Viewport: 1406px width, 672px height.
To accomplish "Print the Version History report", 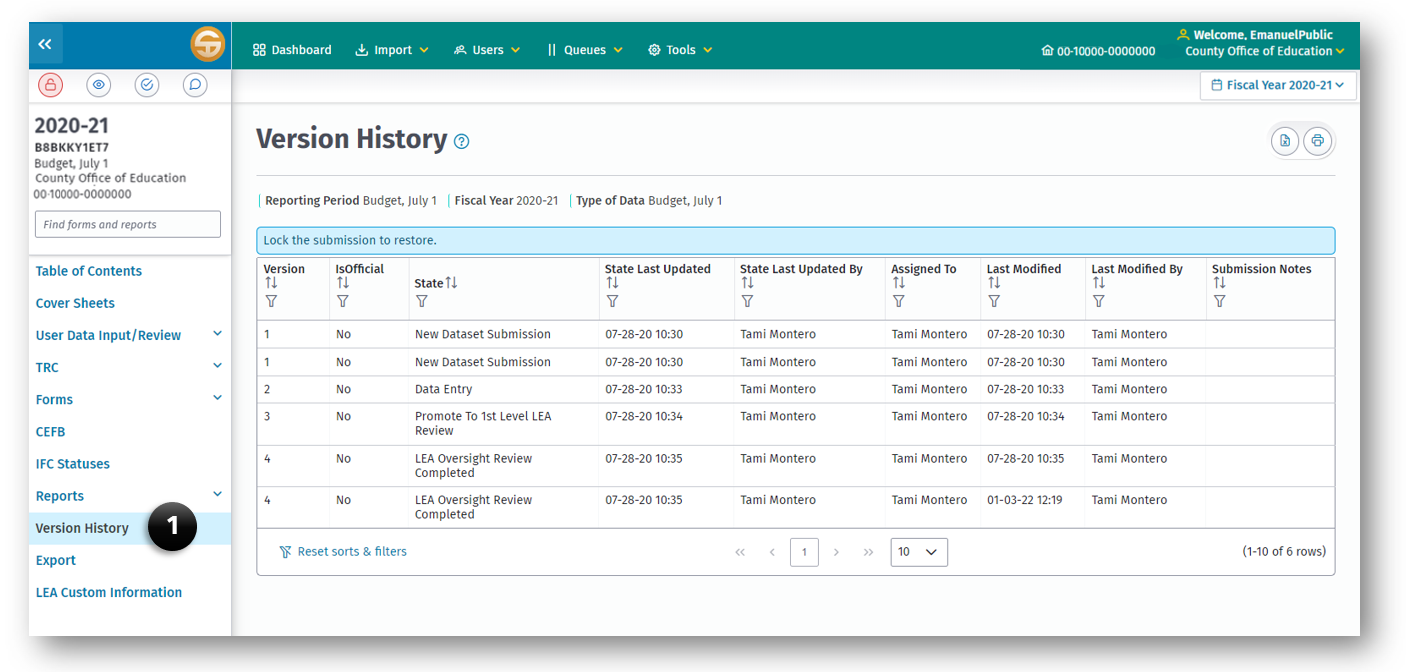I will tap(1318, 140).
